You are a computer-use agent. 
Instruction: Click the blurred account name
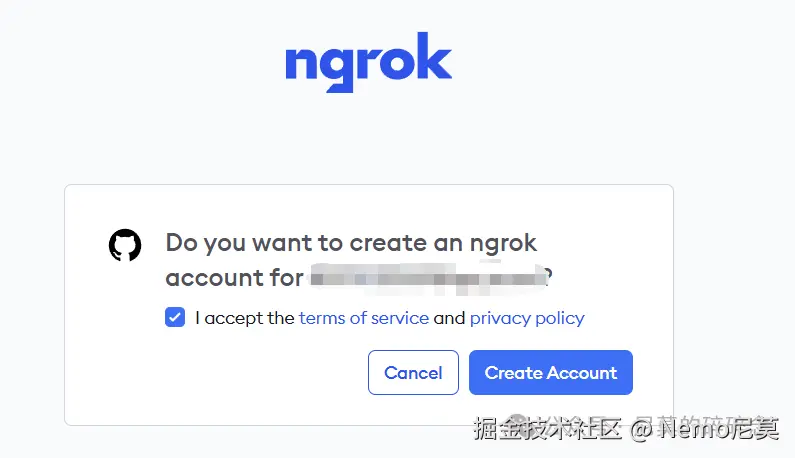click(427, 278)
